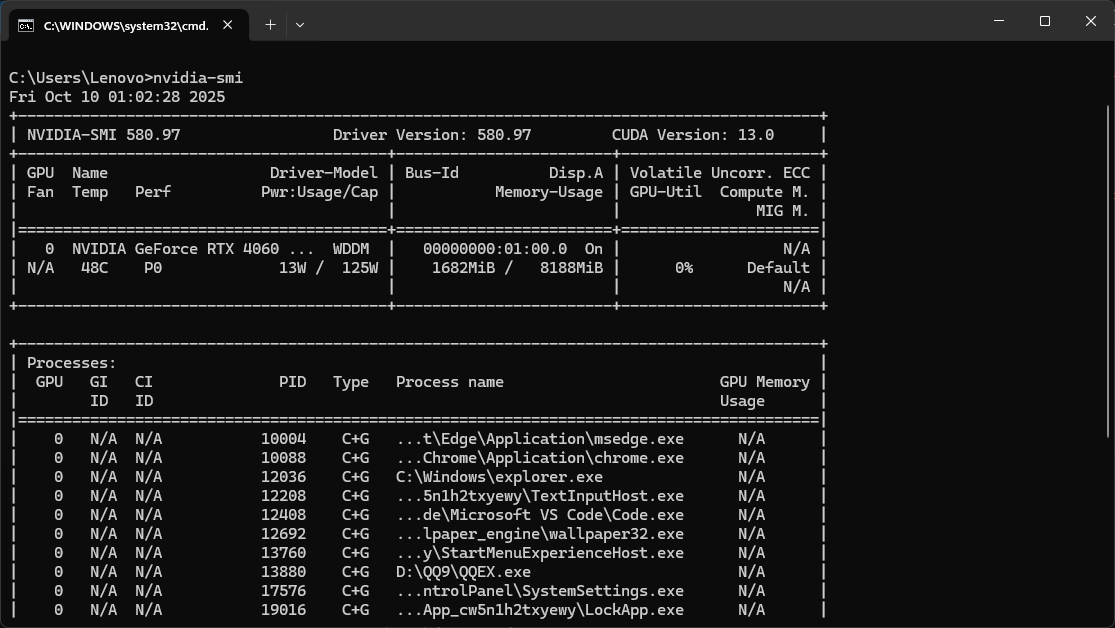The width and height of the screenshot is (1115, 628).
Task: Click the PID column header
Action: pos(292,383)
